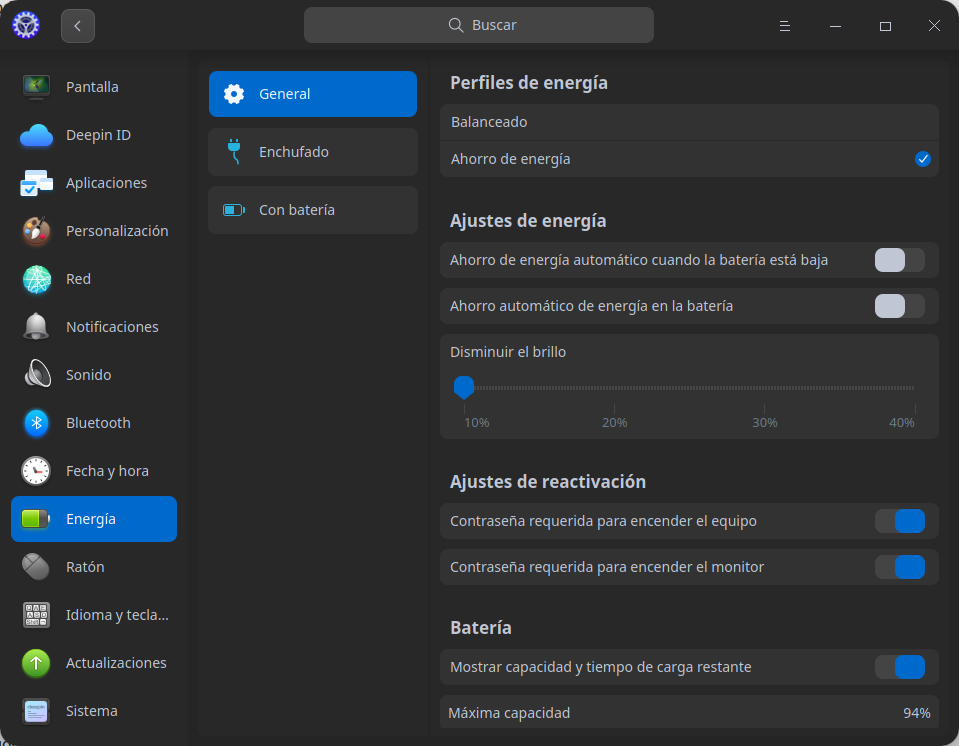Click the Personalización palette icon
The height and width of the screenshot is (746, 959).
36,231
